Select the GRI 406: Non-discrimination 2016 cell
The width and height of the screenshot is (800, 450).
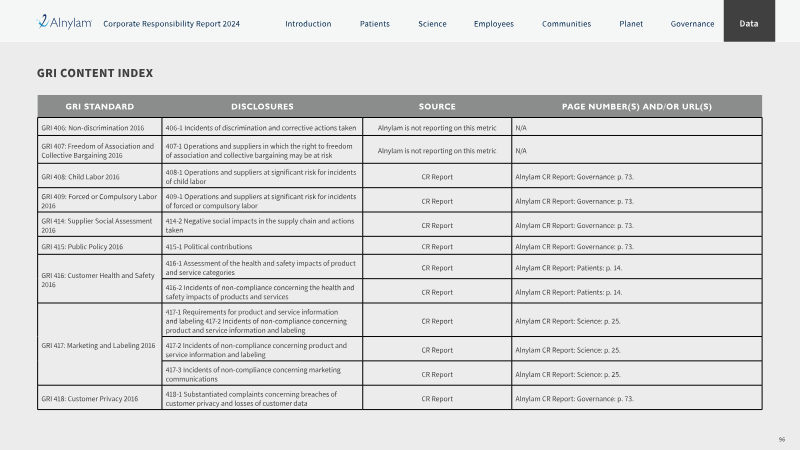point(99,127)
